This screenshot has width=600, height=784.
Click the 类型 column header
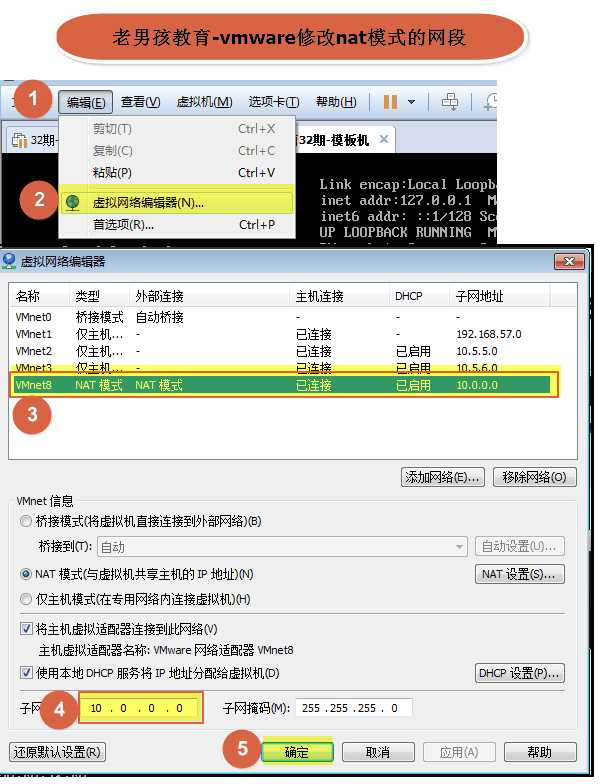pos(100,296)
